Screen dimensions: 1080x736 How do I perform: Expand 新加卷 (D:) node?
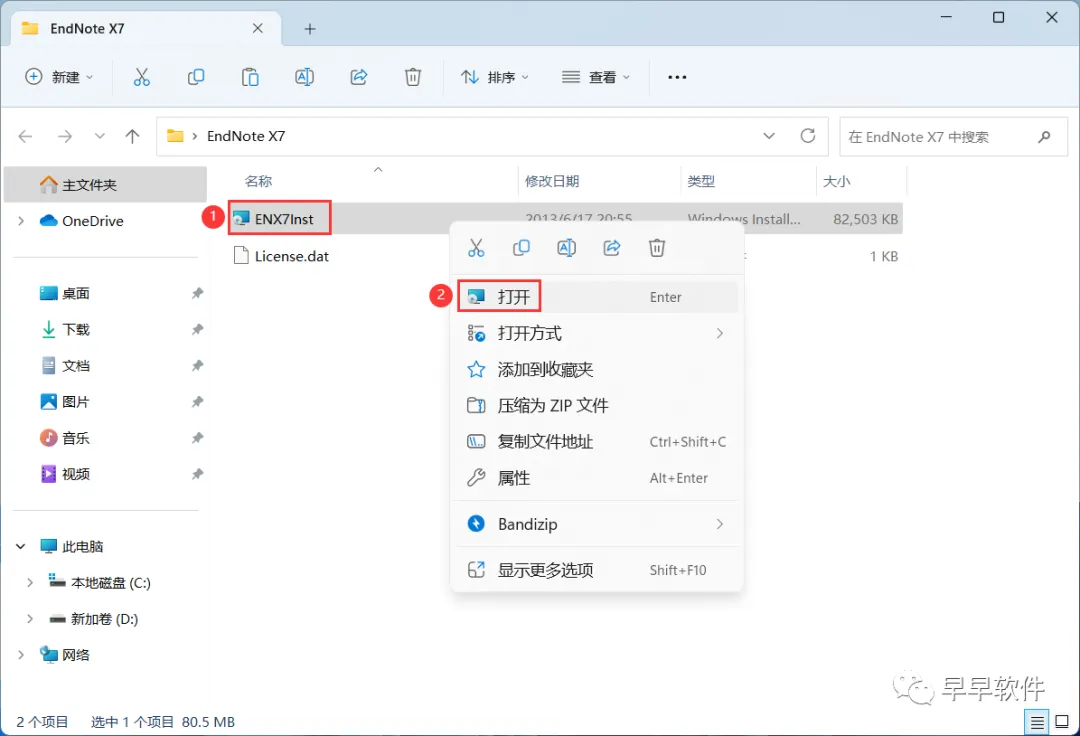pyautogui.click(x=30, y=619)
